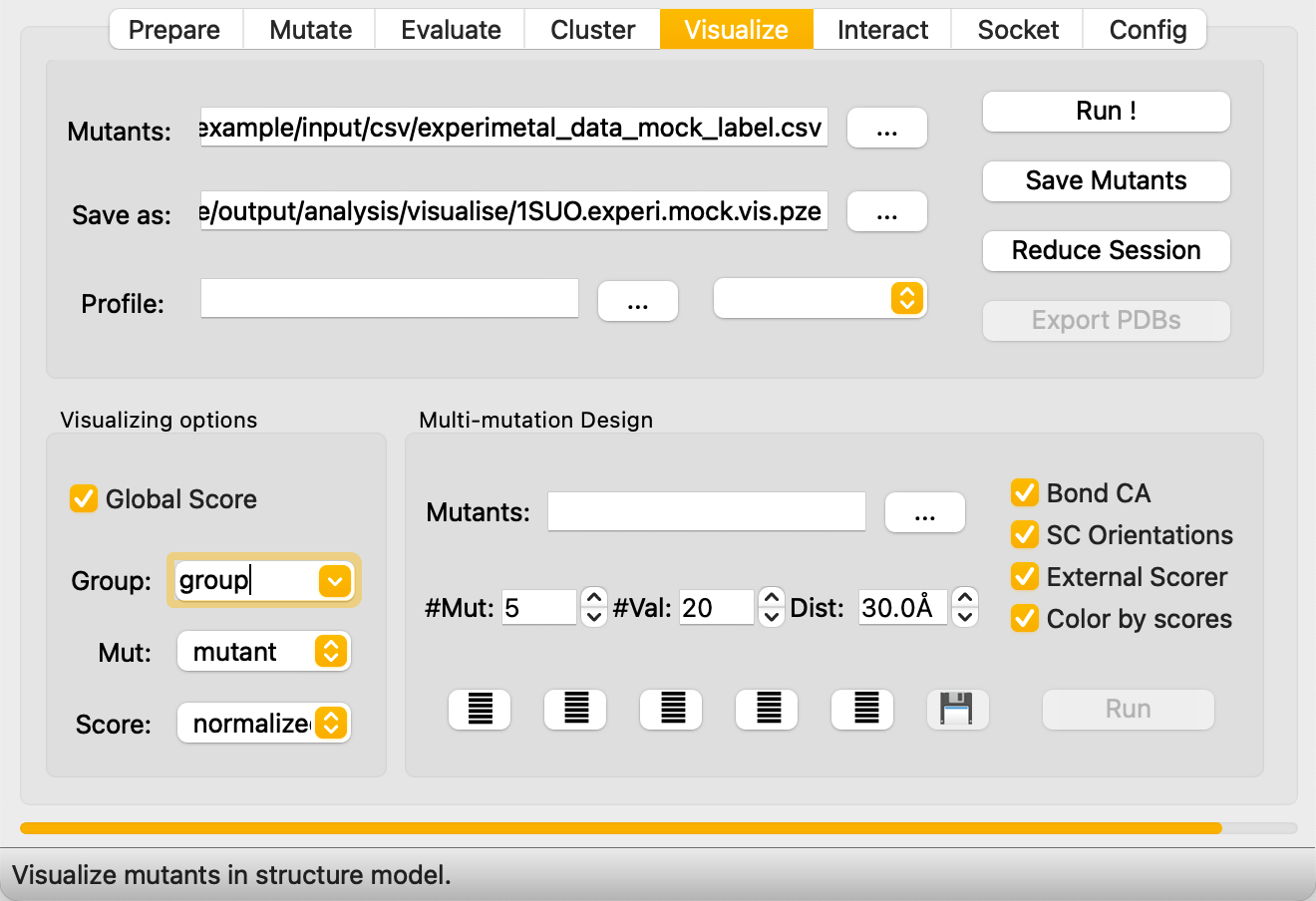This screenshot has height=901, width=1316.
Task: Click the fourth list icon button
Action: tap(768, 710)
